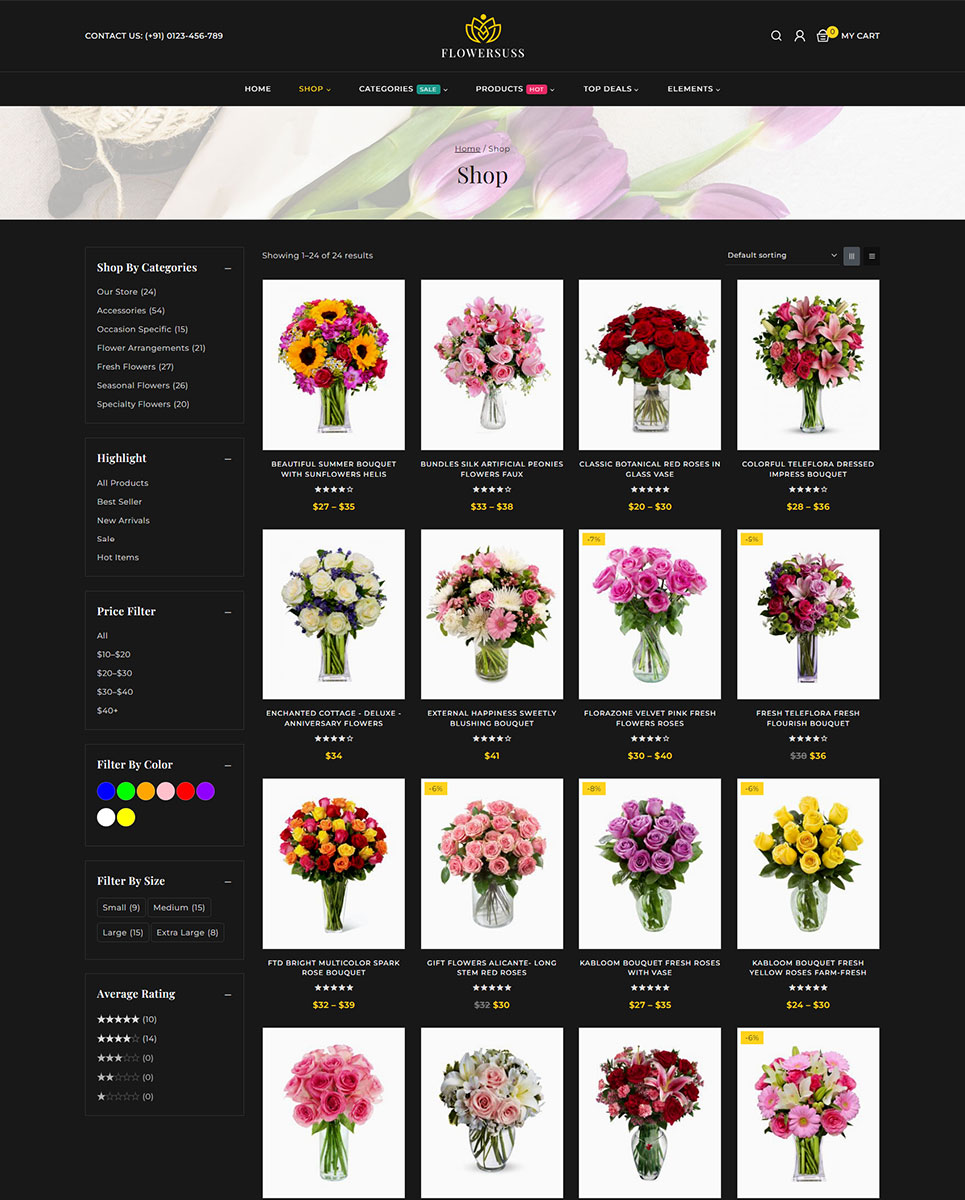Click the Flowersuss logo
This screenshot has height=1200, width=965.
(x=482, y=37)
